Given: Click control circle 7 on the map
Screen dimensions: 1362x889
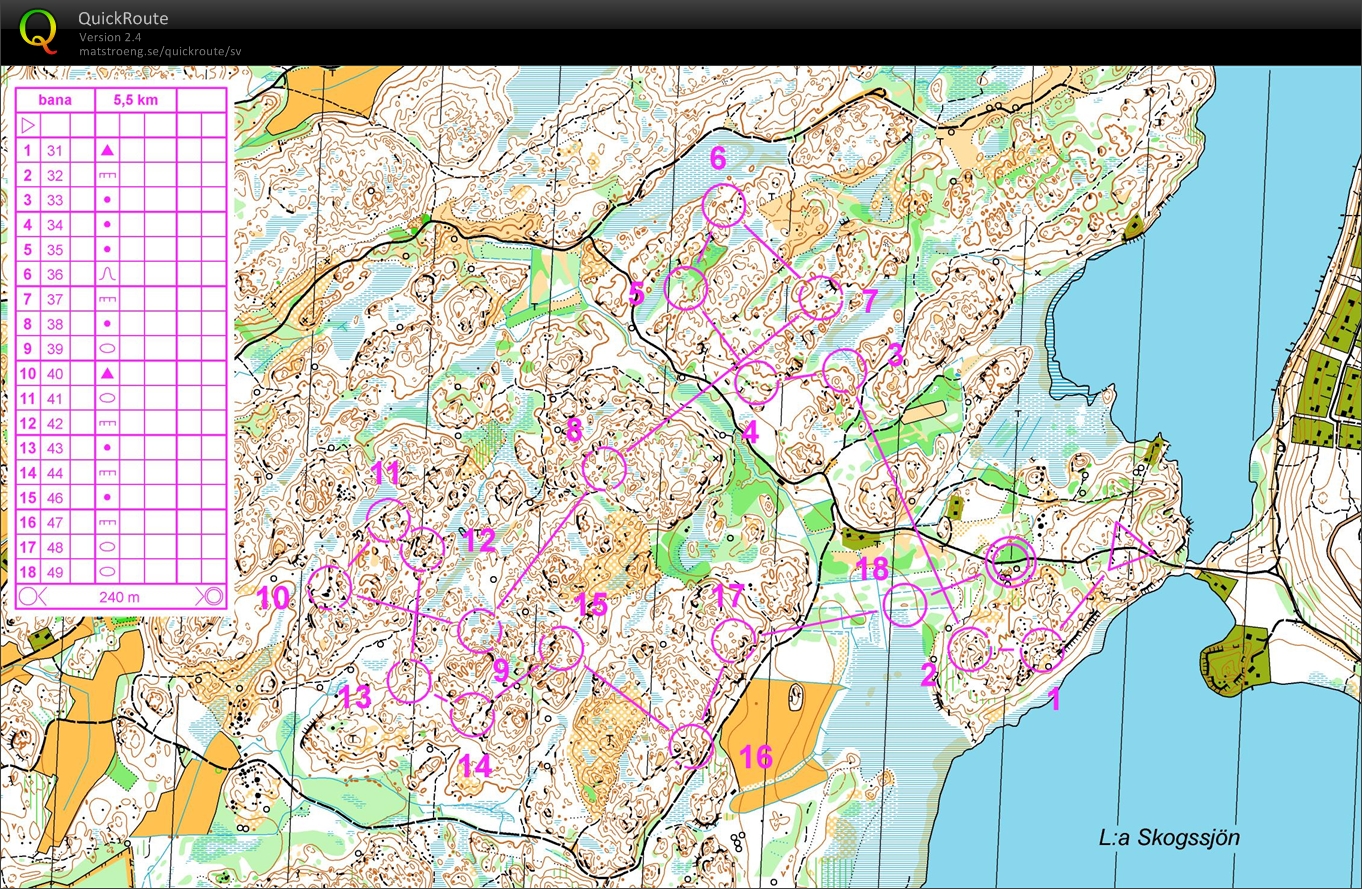Looking at the screenshot, I should [821, 298].
